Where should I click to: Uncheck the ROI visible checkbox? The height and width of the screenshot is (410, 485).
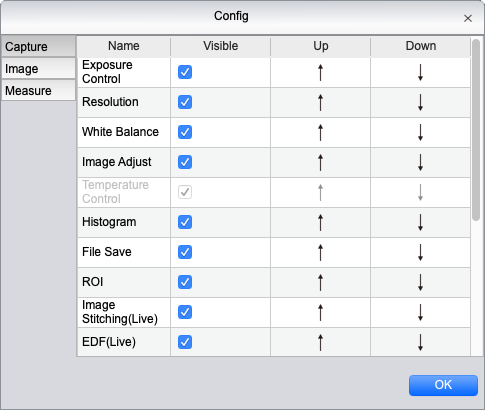tap(185, 282)
